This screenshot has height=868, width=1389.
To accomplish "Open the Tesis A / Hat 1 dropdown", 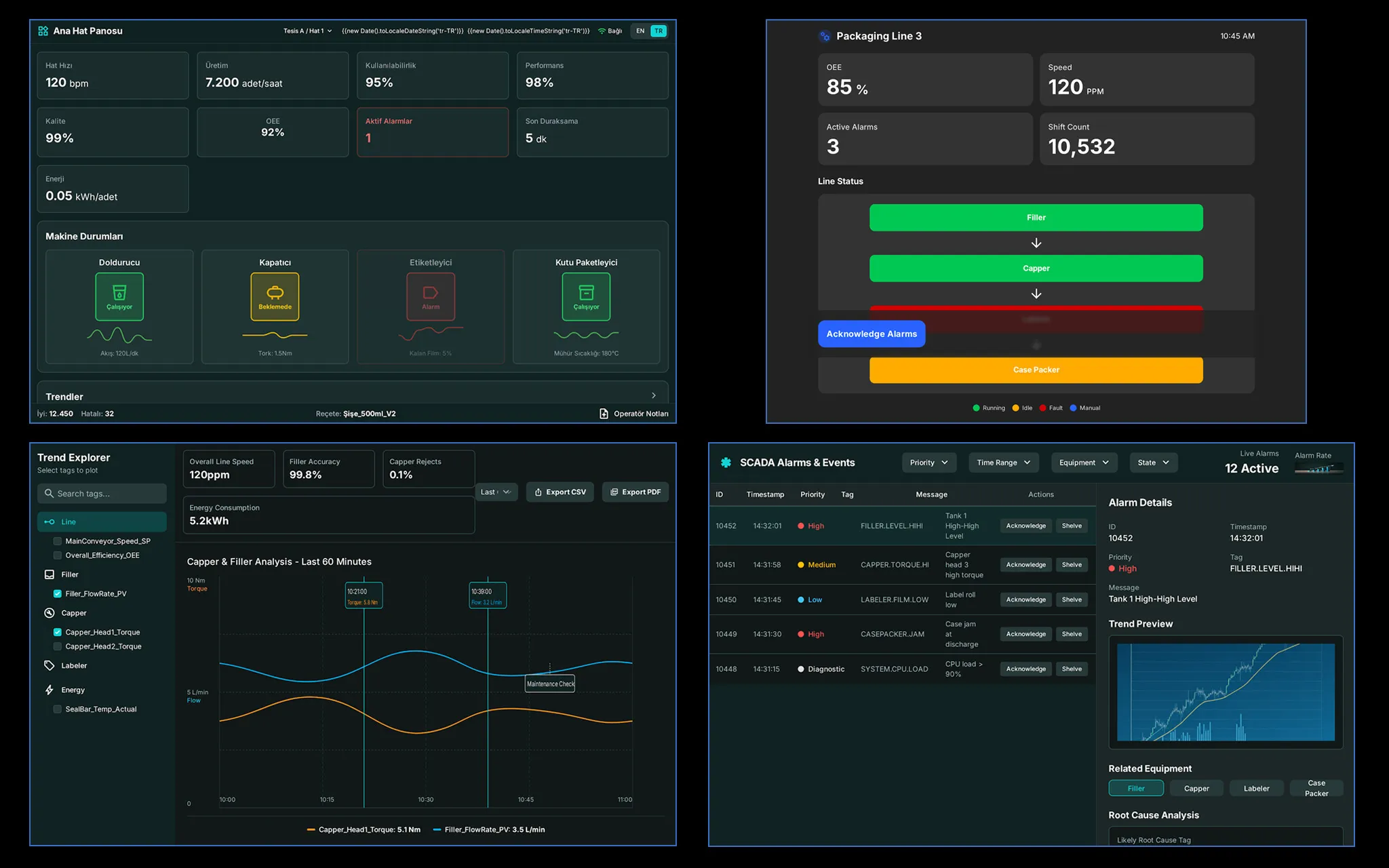I will tap(307, 31).
